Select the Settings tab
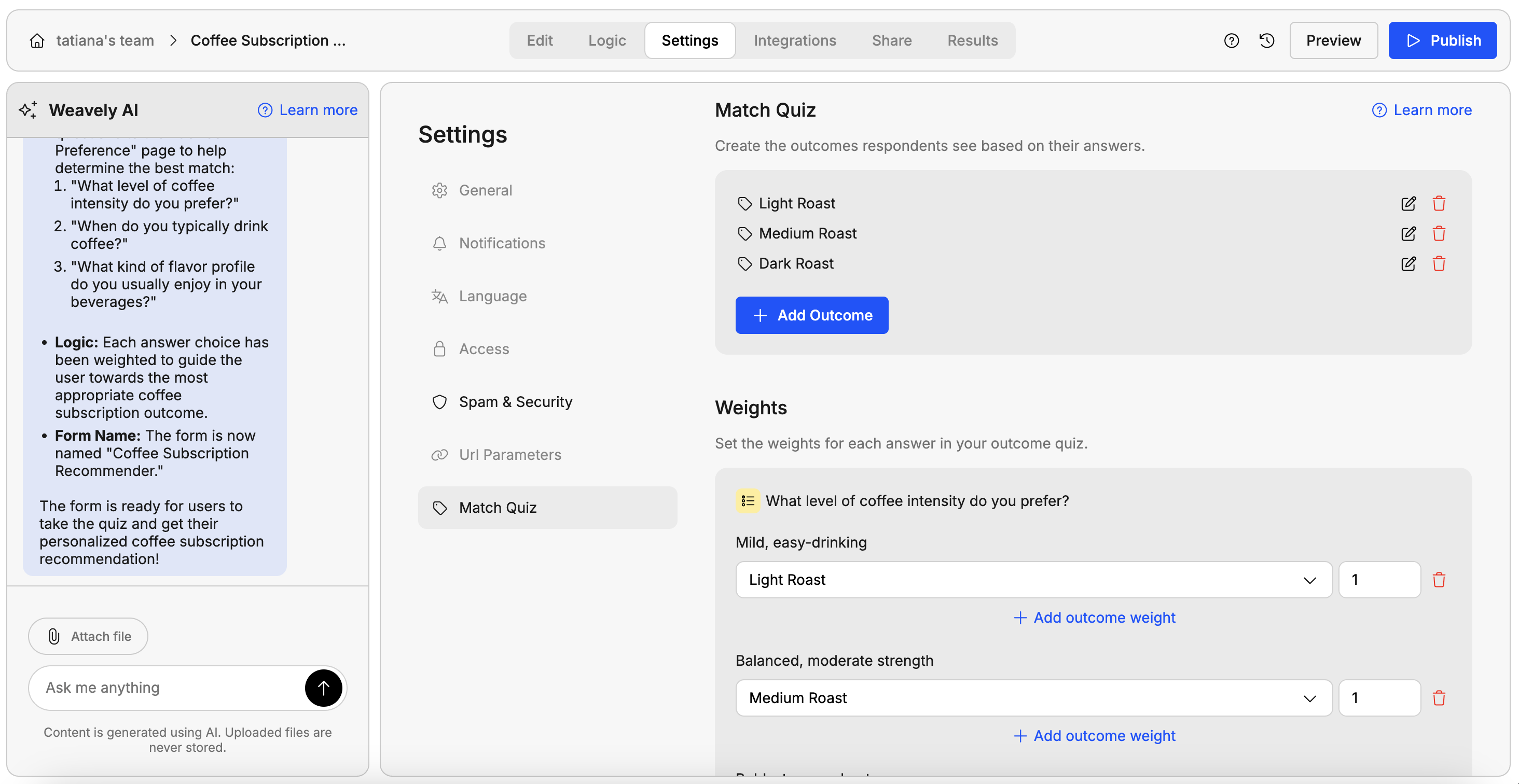Image resolution: width=1519 pixels, height=784 pixels. pyautogui.click(x=690, y=40)
